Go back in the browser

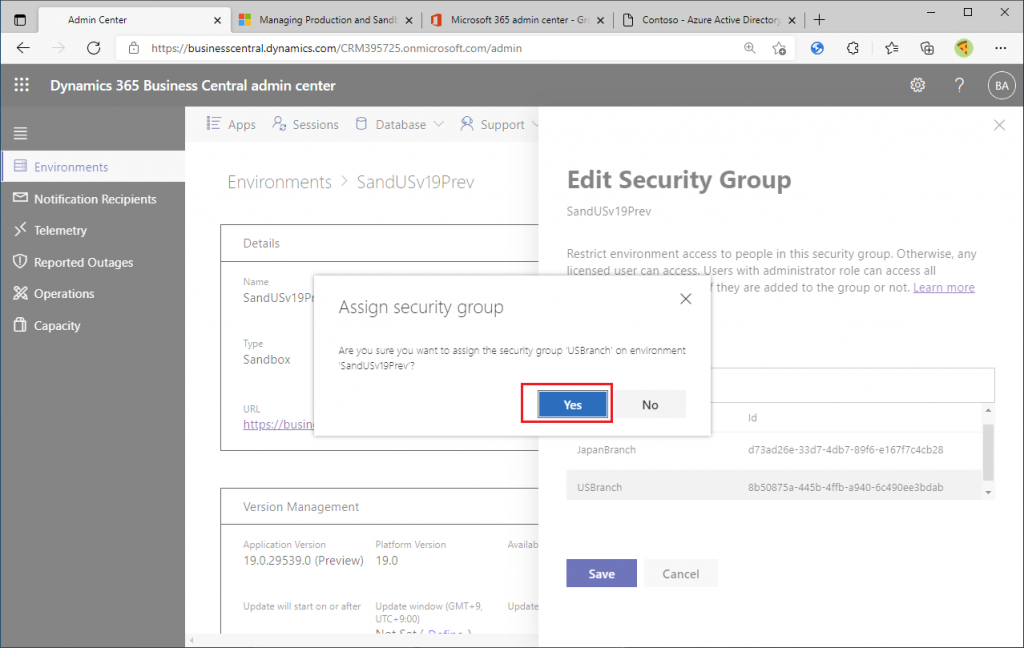(x=24, y=48)
